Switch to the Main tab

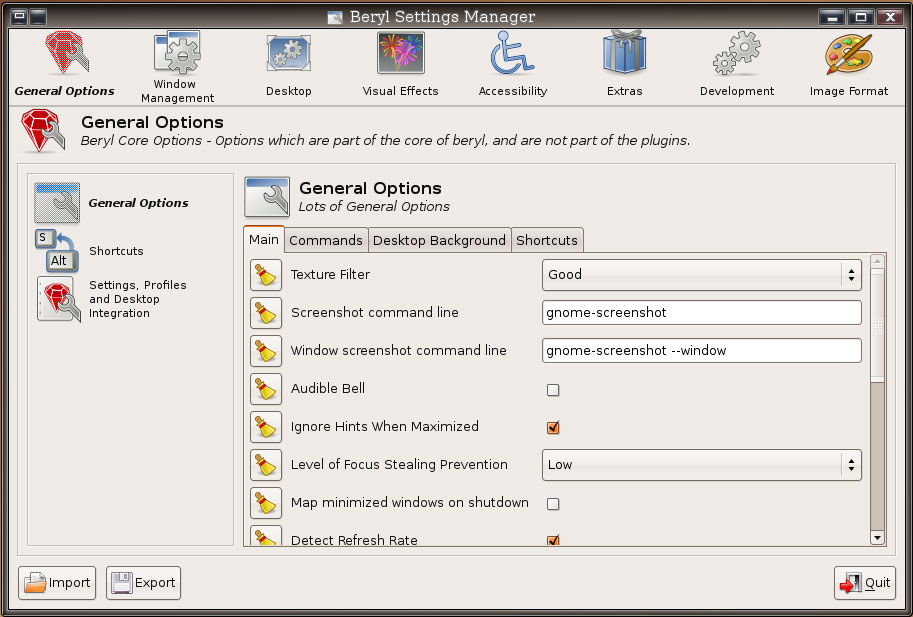[264, 239]
